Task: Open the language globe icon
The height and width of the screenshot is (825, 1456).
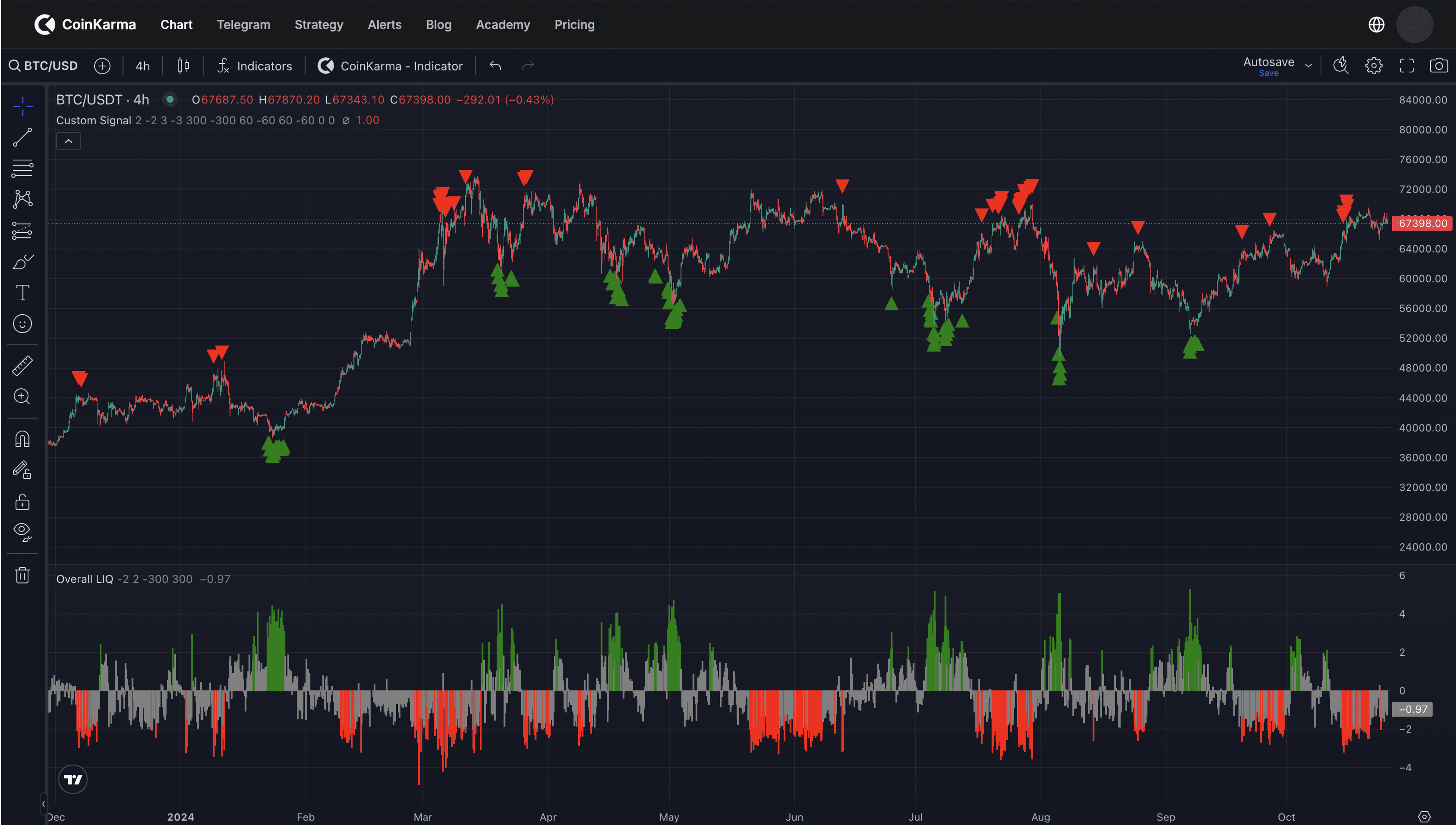Action: click(1376, 24)
